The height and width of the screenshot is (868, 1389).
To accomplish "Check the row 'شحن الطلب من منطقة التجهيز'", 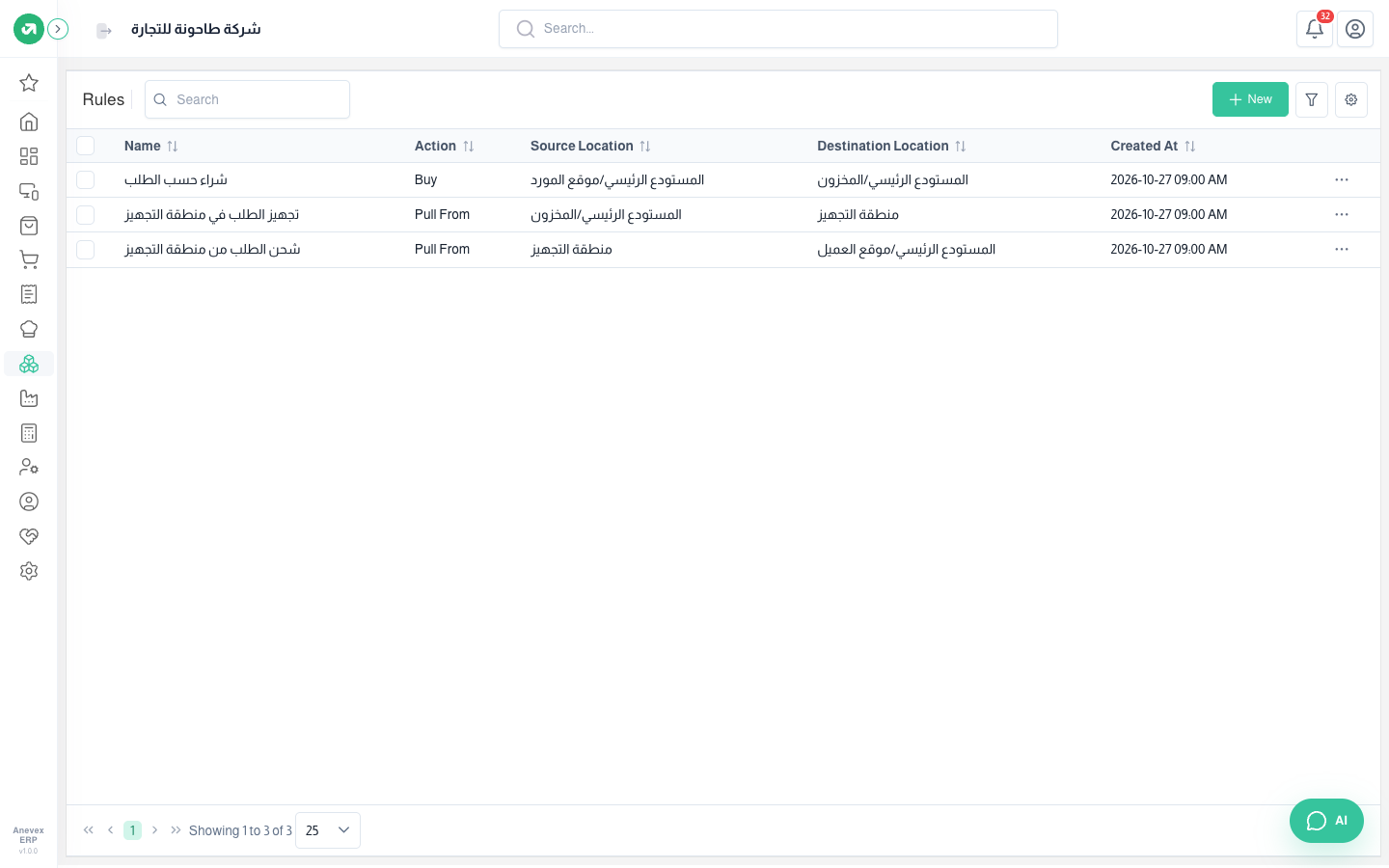I will [x=86, y=250].
